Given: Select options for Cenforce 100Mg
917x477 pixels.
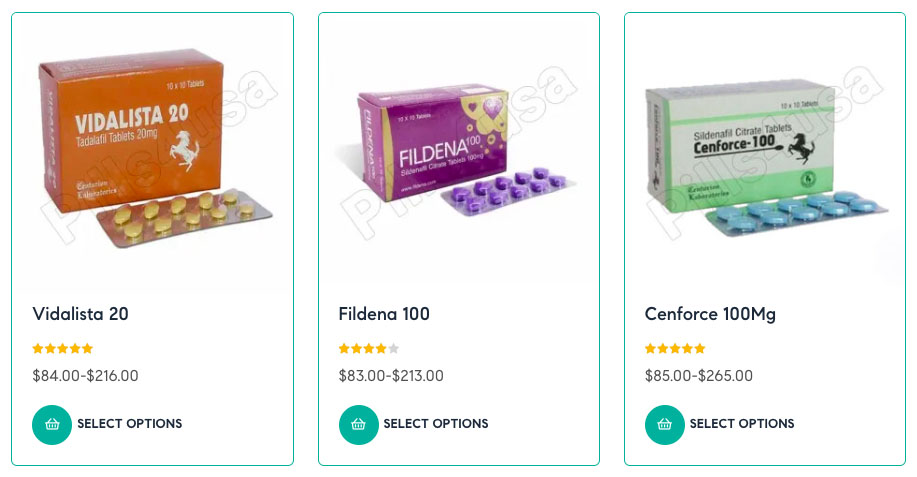Looking at the screenshot, I should (742, 424).
